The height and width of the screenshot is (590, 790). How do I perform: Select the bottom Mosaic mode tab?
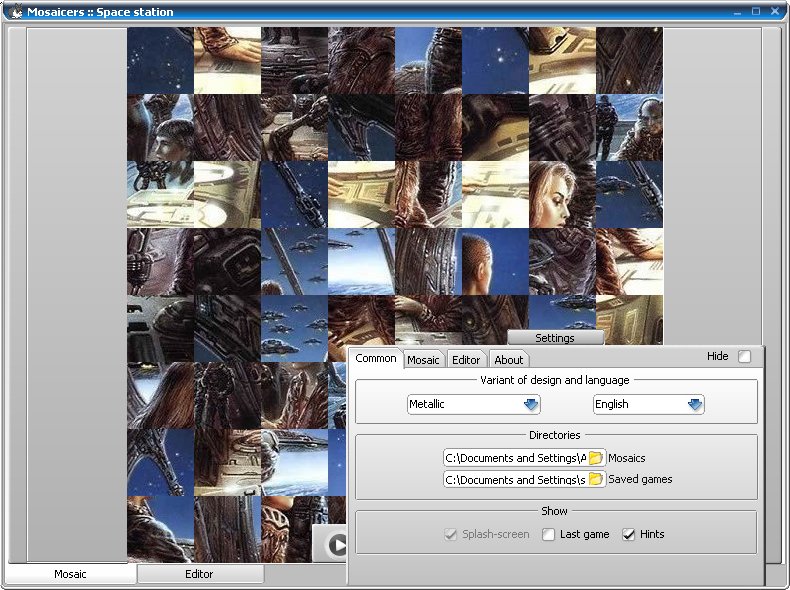click(x=70, y=574)
